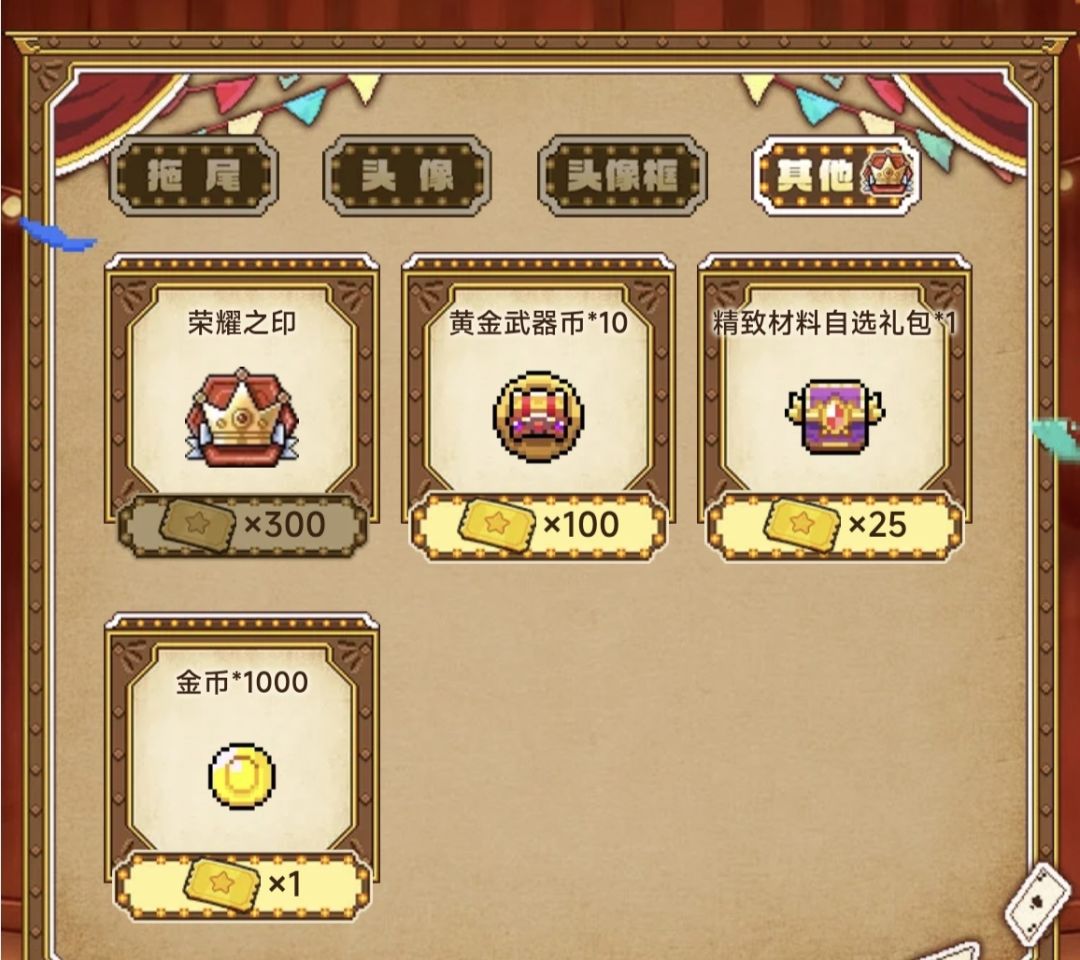Click the ticket icon on ×100 price
1080x960 pixels.
click(x=497, y=525)
